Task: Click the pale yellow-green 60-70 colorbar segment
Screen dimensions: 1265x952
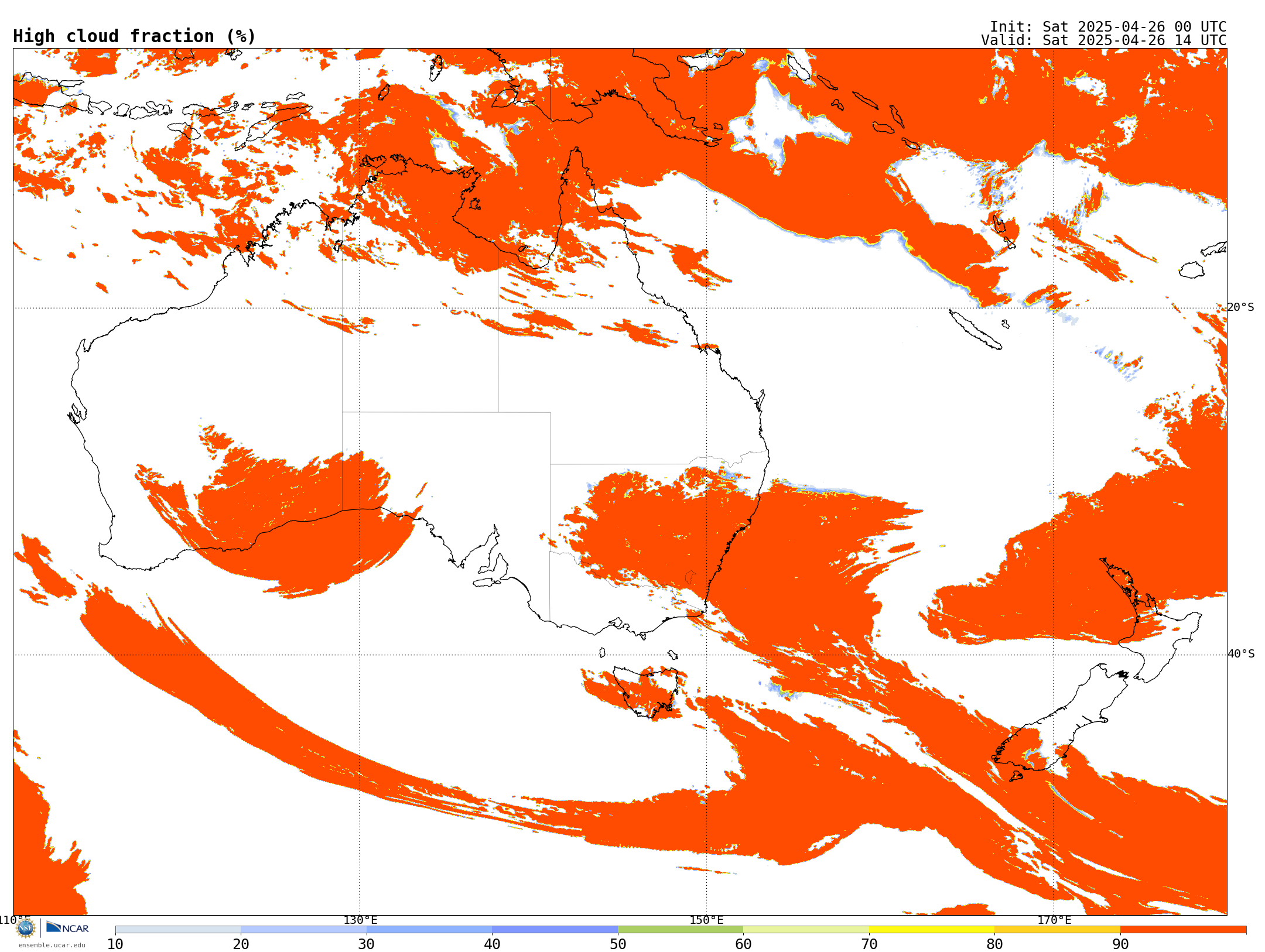Action: click(806, 930)
